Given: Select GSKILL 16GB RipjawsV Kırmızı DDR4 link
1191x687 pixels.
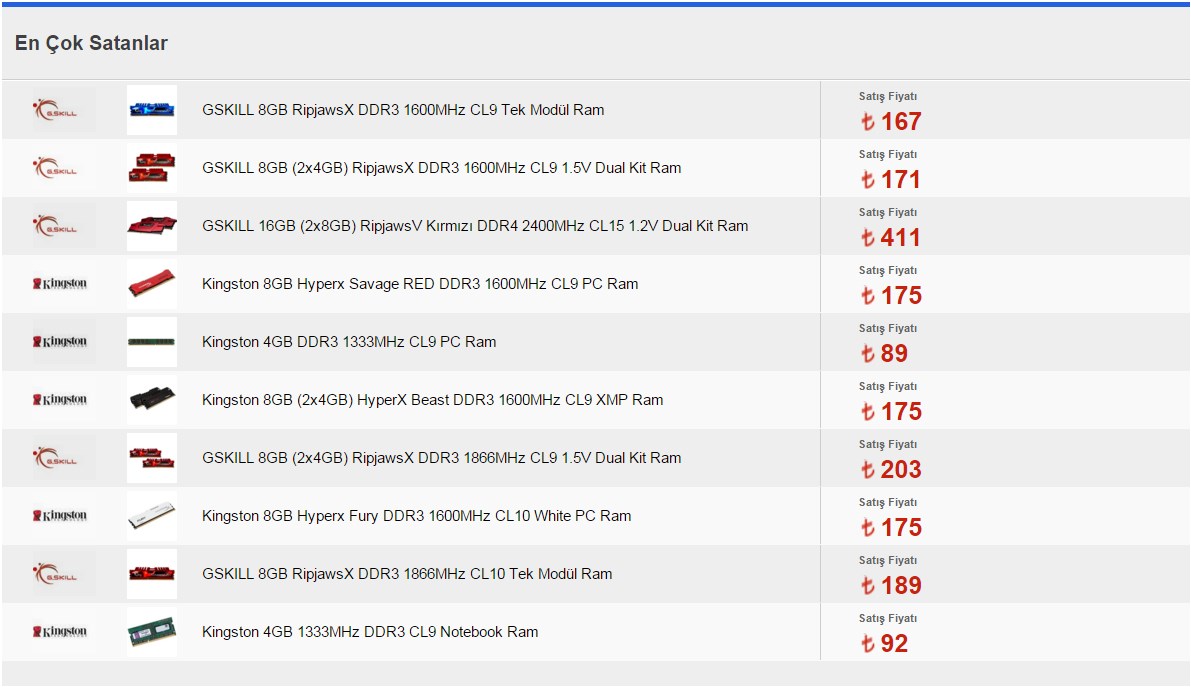Looking at the screenshot, I should tap(475, 226).
